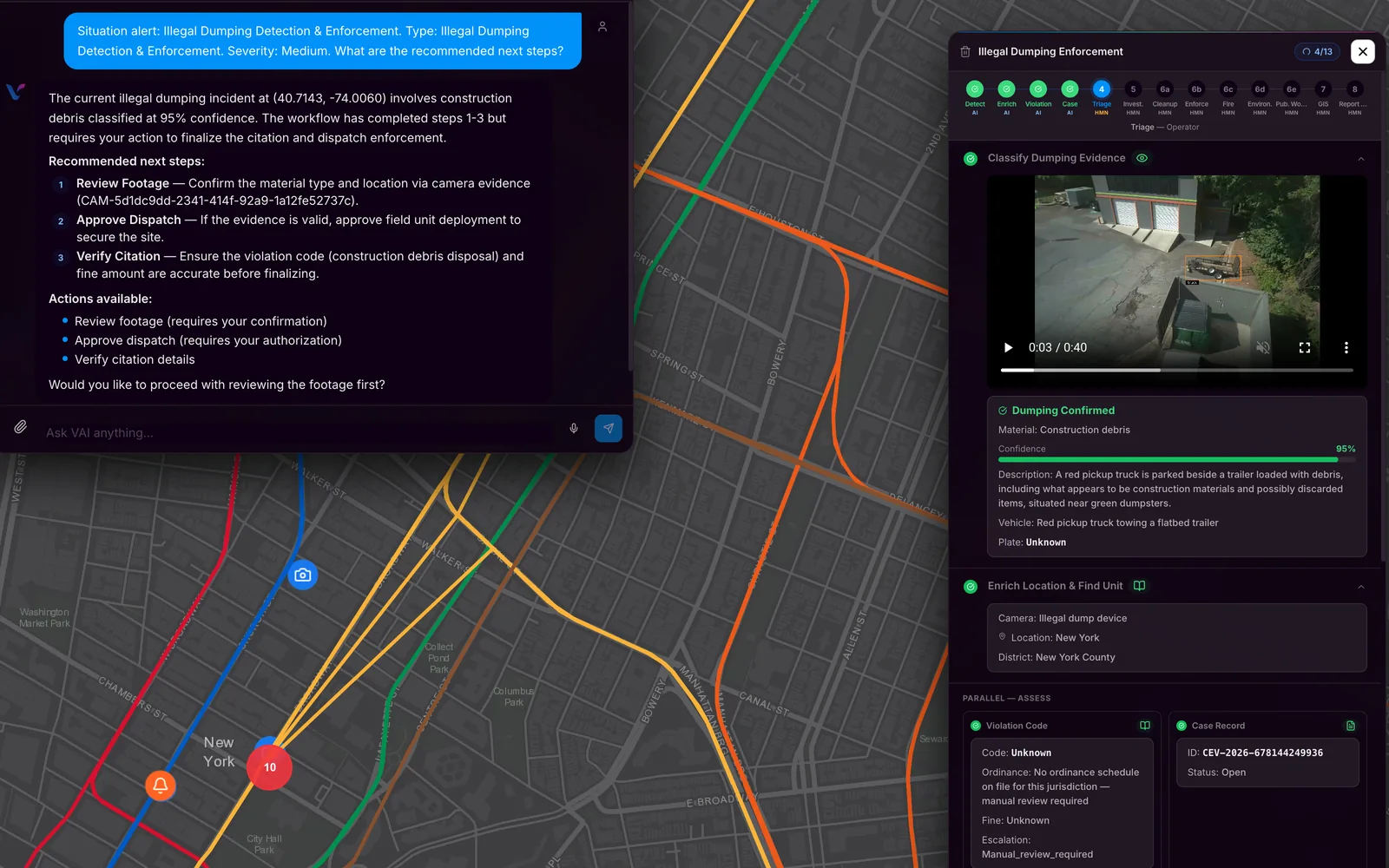Screen dimensions: 1389x868
Task: Collapse the Enrich Location & Find Unit section
Action: 1361,587
